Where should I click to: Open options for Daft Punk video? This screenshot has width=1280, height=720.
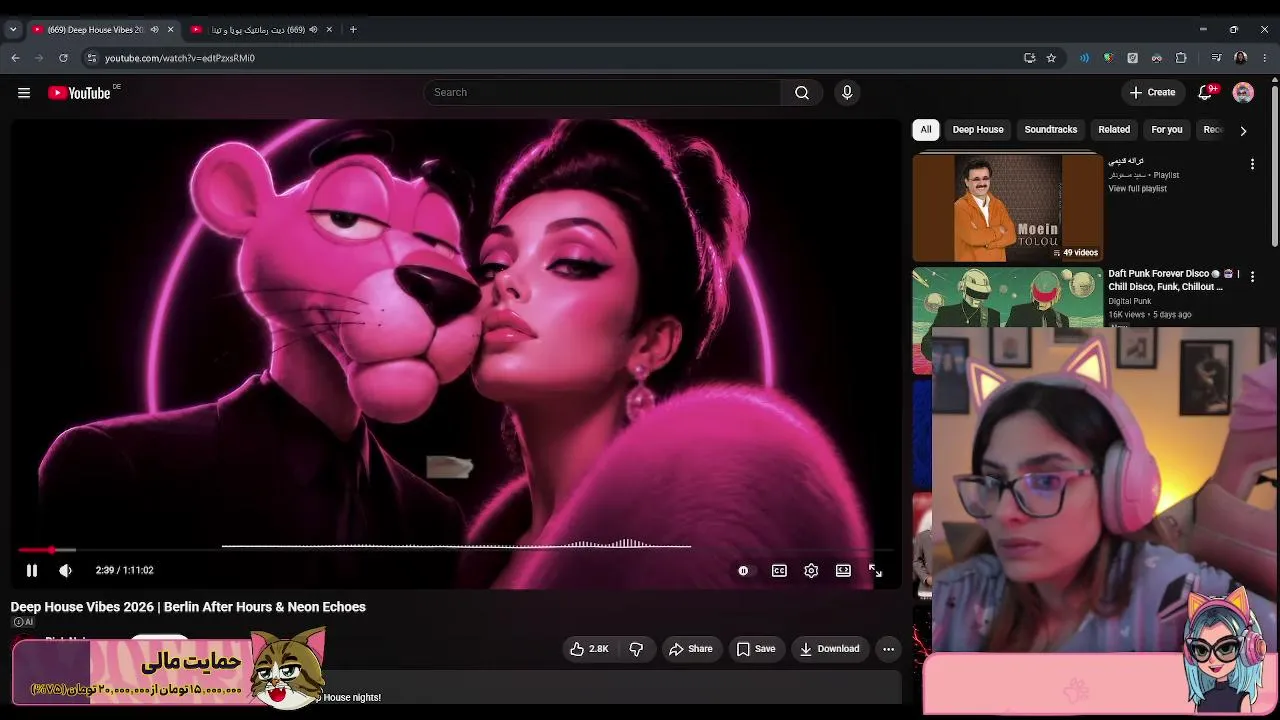1252,276
